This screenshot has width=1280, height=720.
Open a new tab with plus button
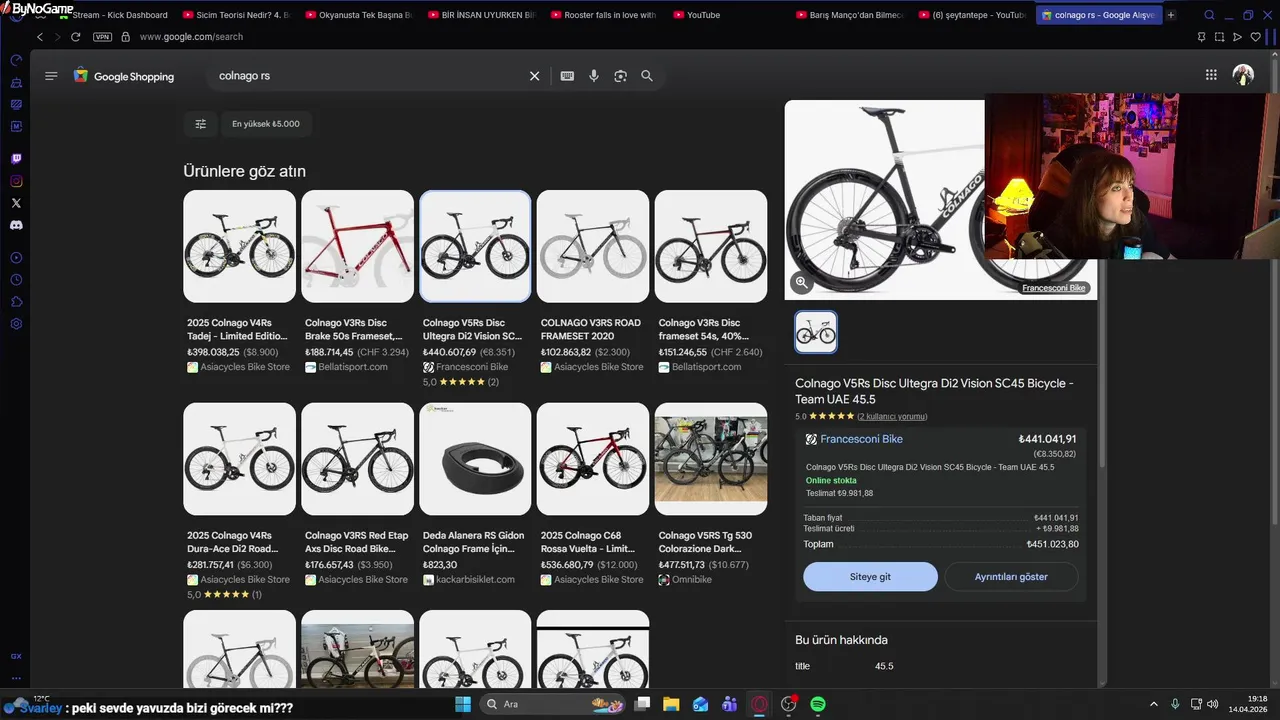[x=1171, y=15]
